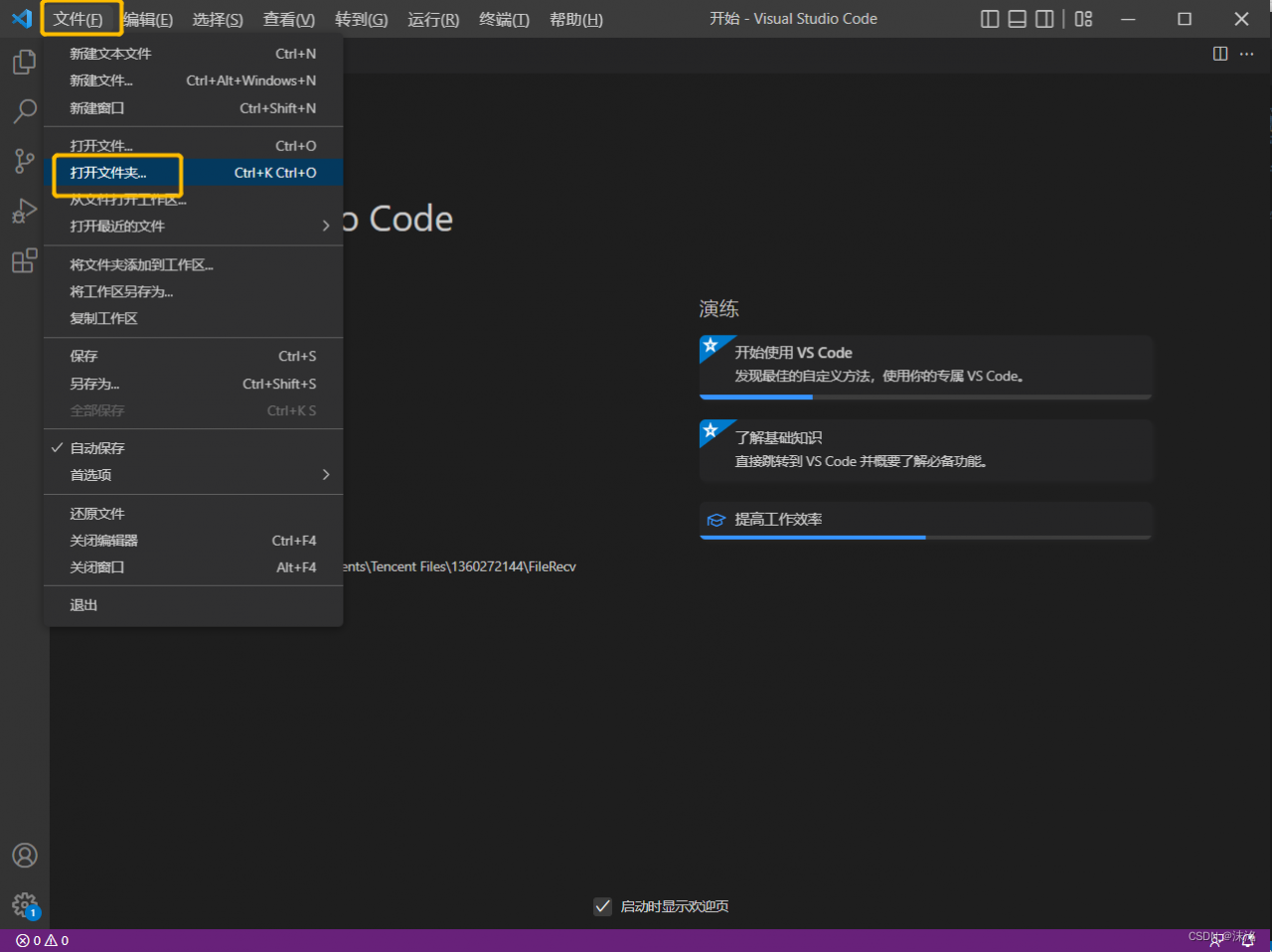Open the 帮助(H) menu
1272x952 pixels.
(x=576, y=19)
